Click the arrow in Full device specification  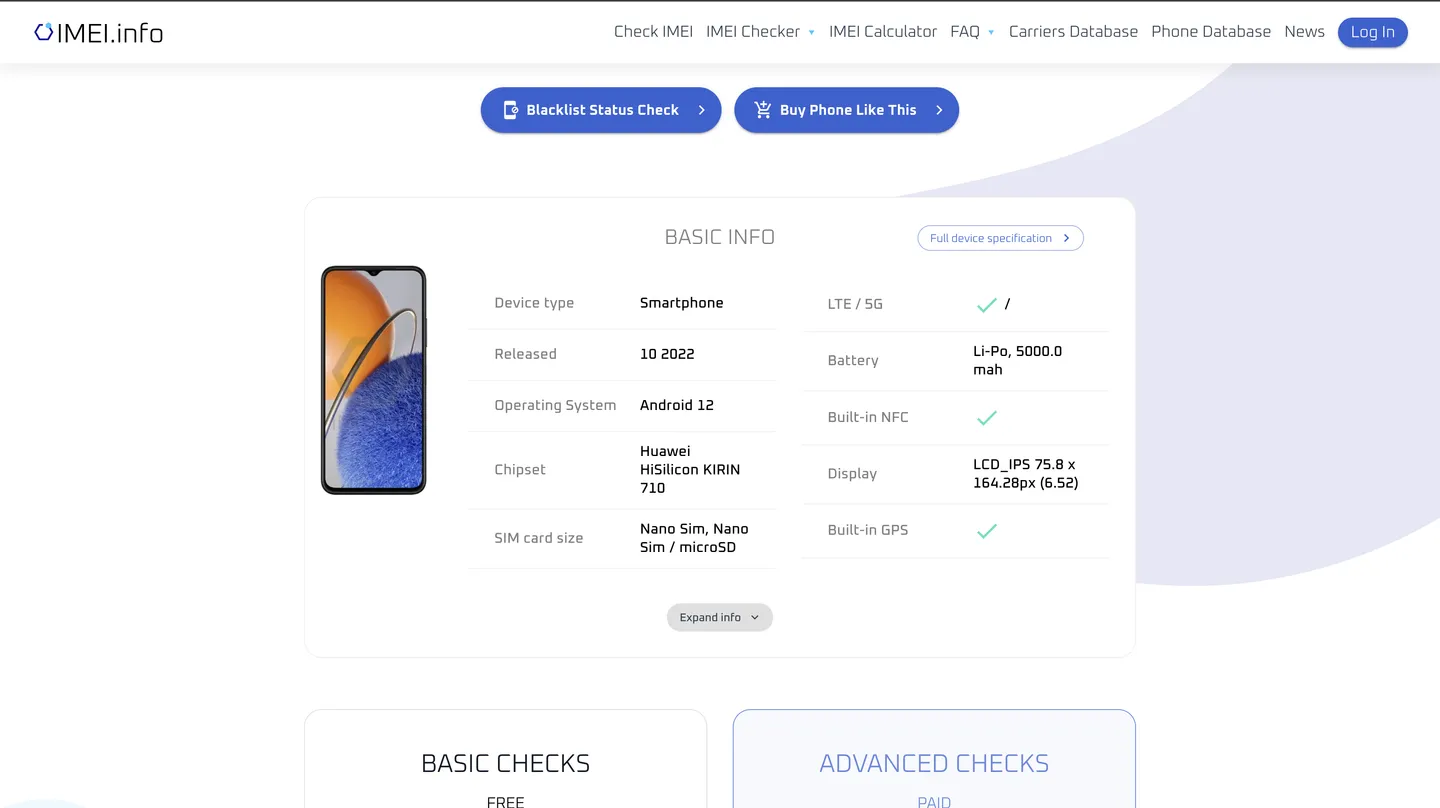click(1067, 238)
